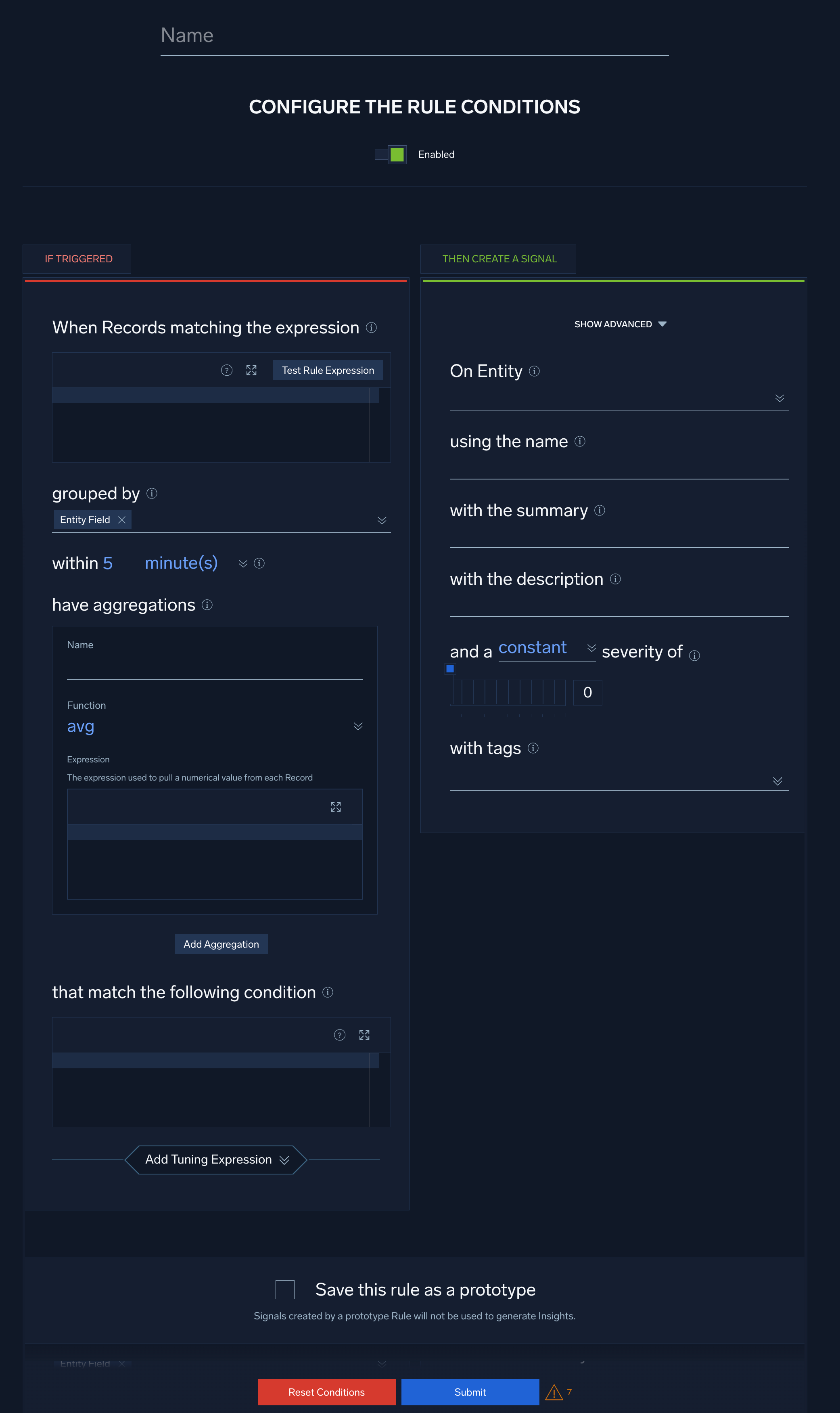Expand the matching condition editor fullscreen
The width and height of the screenshot is (840, 1413).
tap(365, 1034)
